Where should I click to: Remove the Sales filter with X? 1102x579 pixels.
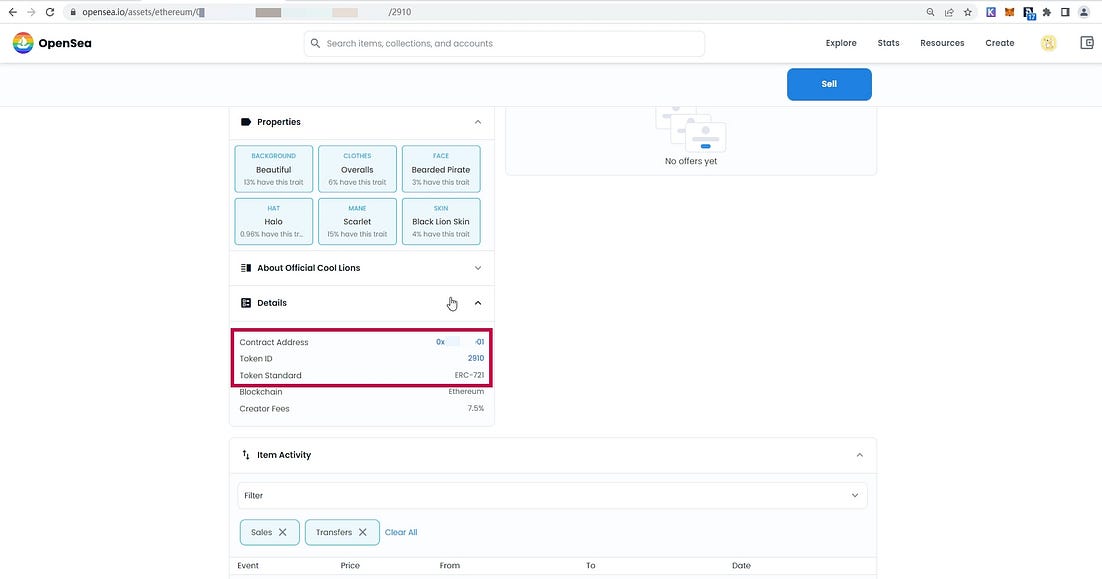[283, 532]
